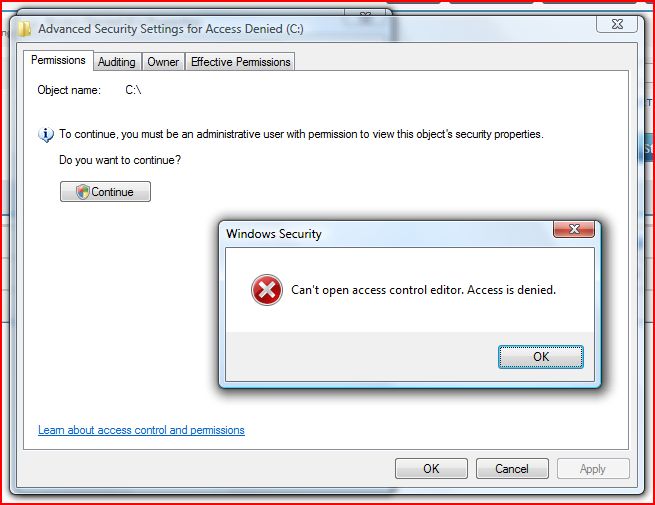The image size is (655, 505).
Task: Dismiss the error with the dialog's OK button
Action: pos(541,357)
